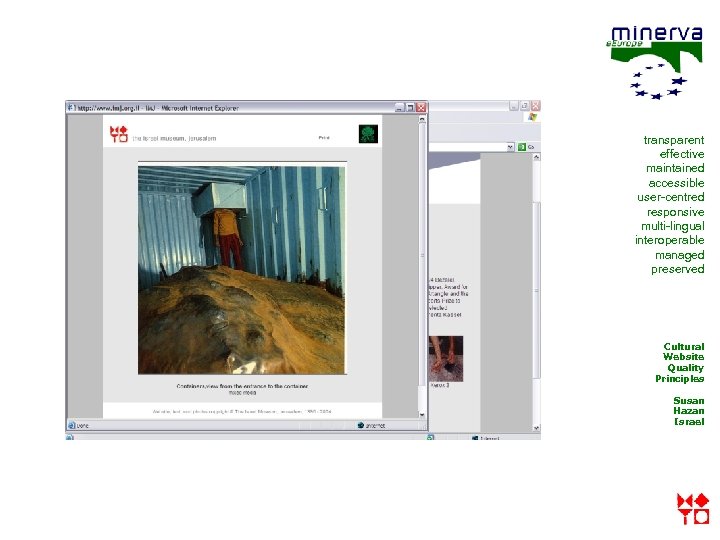Image resolution: width=720 pixels, height=540 pixels.
Task: Close the popup Internet Explorer window
Action: [421, 107]
